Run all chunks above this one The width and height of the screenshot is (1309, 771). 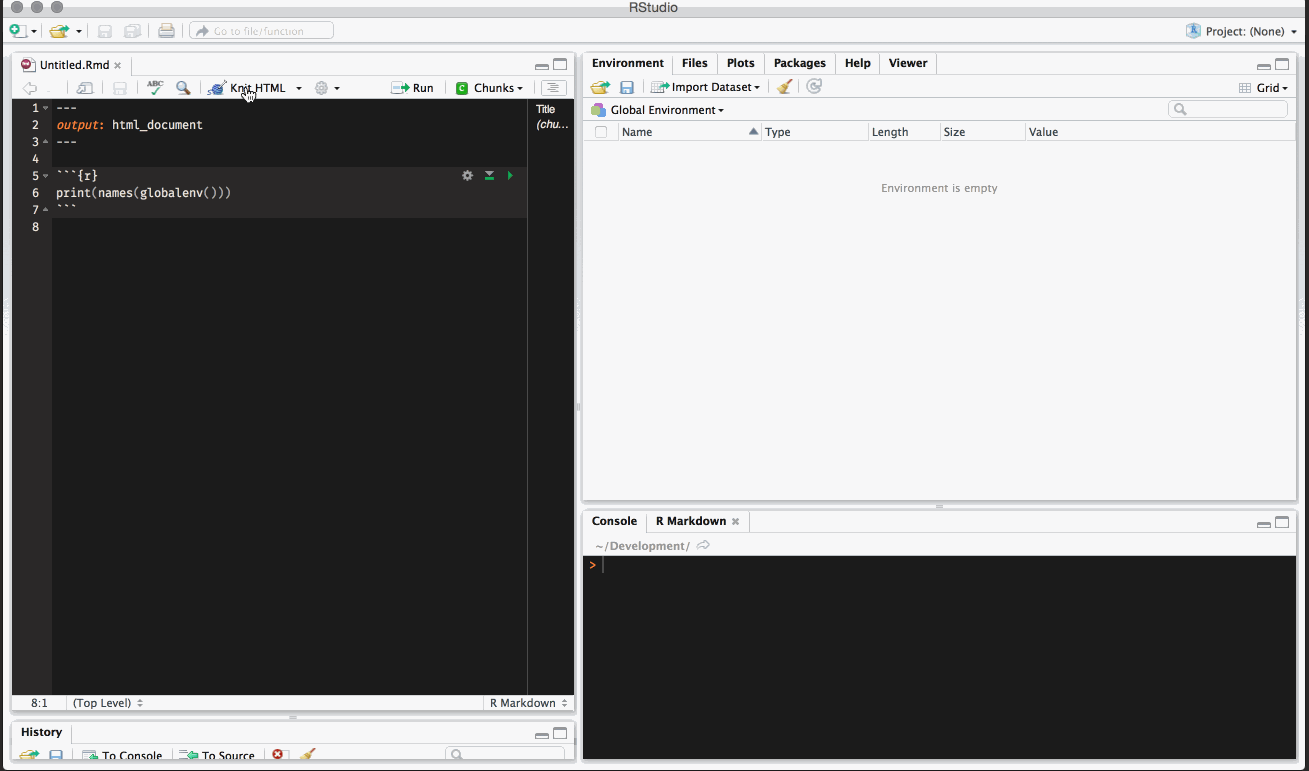488,175
